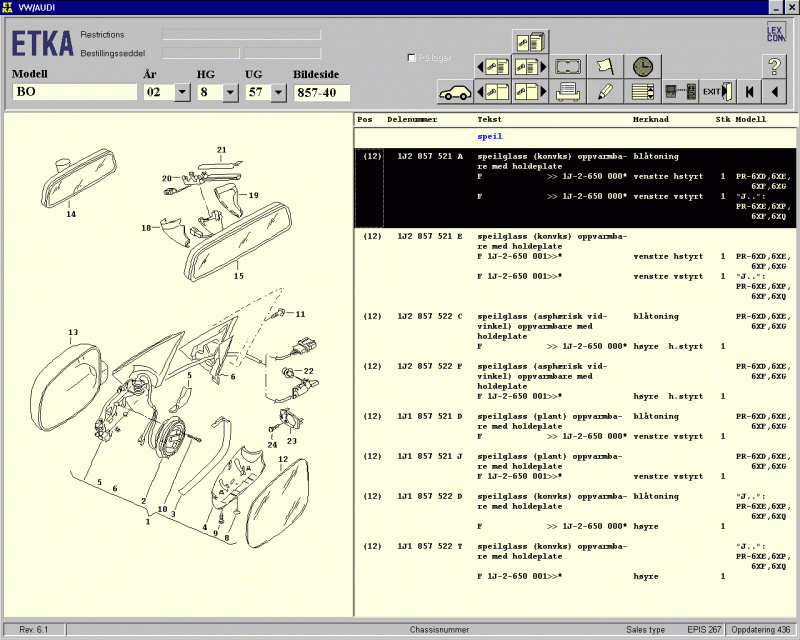
Task: Click the previous page left arrow button
Action: click(x=773, y=92)
